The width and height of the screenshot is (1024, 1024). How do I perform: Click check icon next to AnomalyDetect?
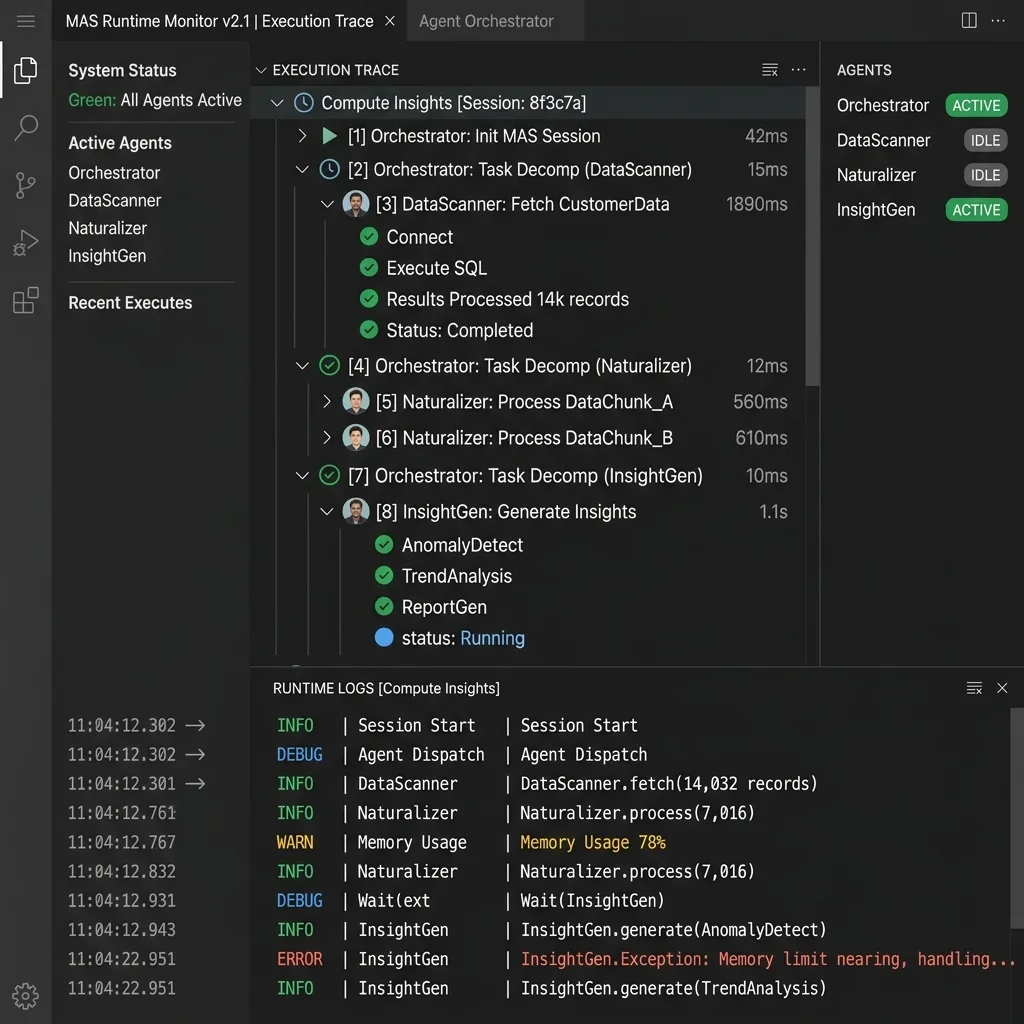384,545
